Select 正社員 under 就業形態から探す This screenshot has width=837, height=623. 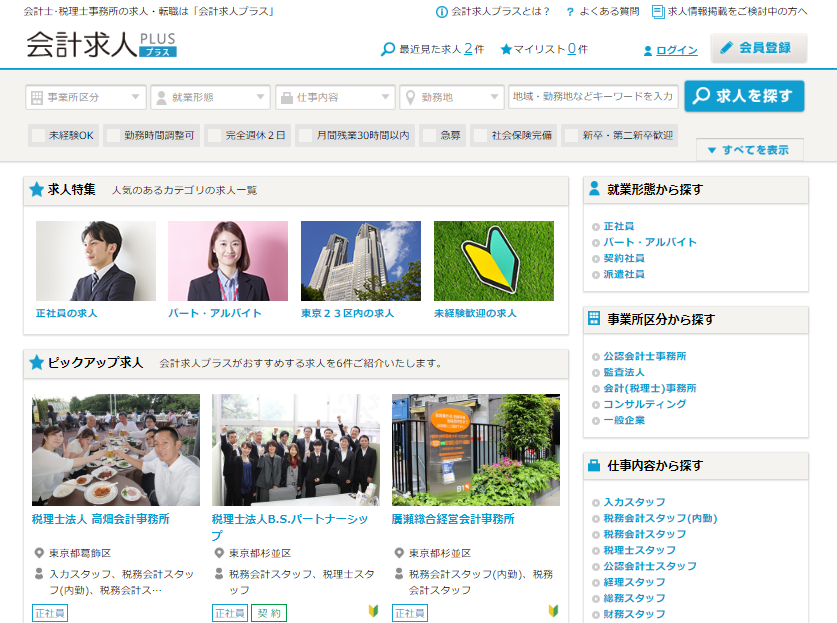pos(618,226)
